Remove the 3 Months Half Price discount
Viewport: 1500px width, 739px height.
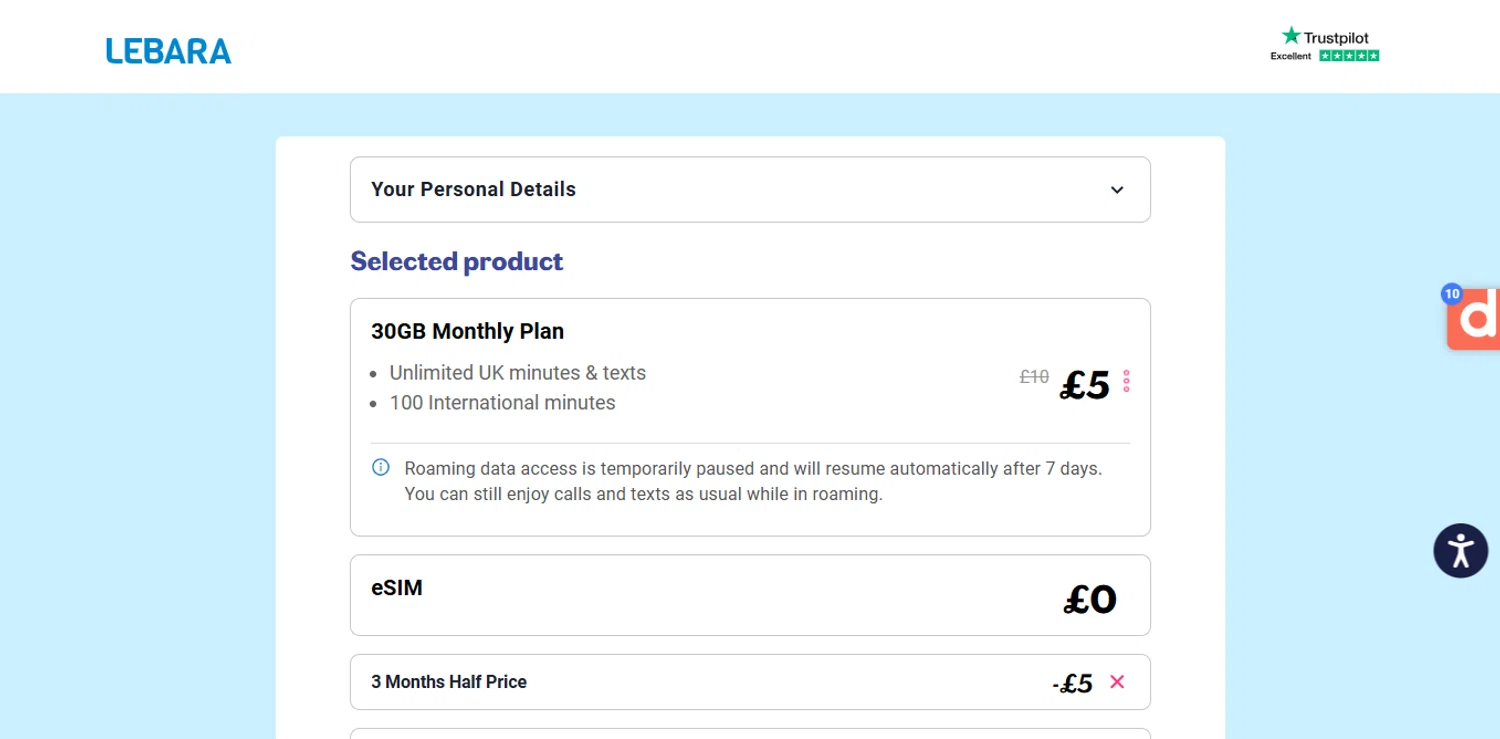click(1117, 682)
